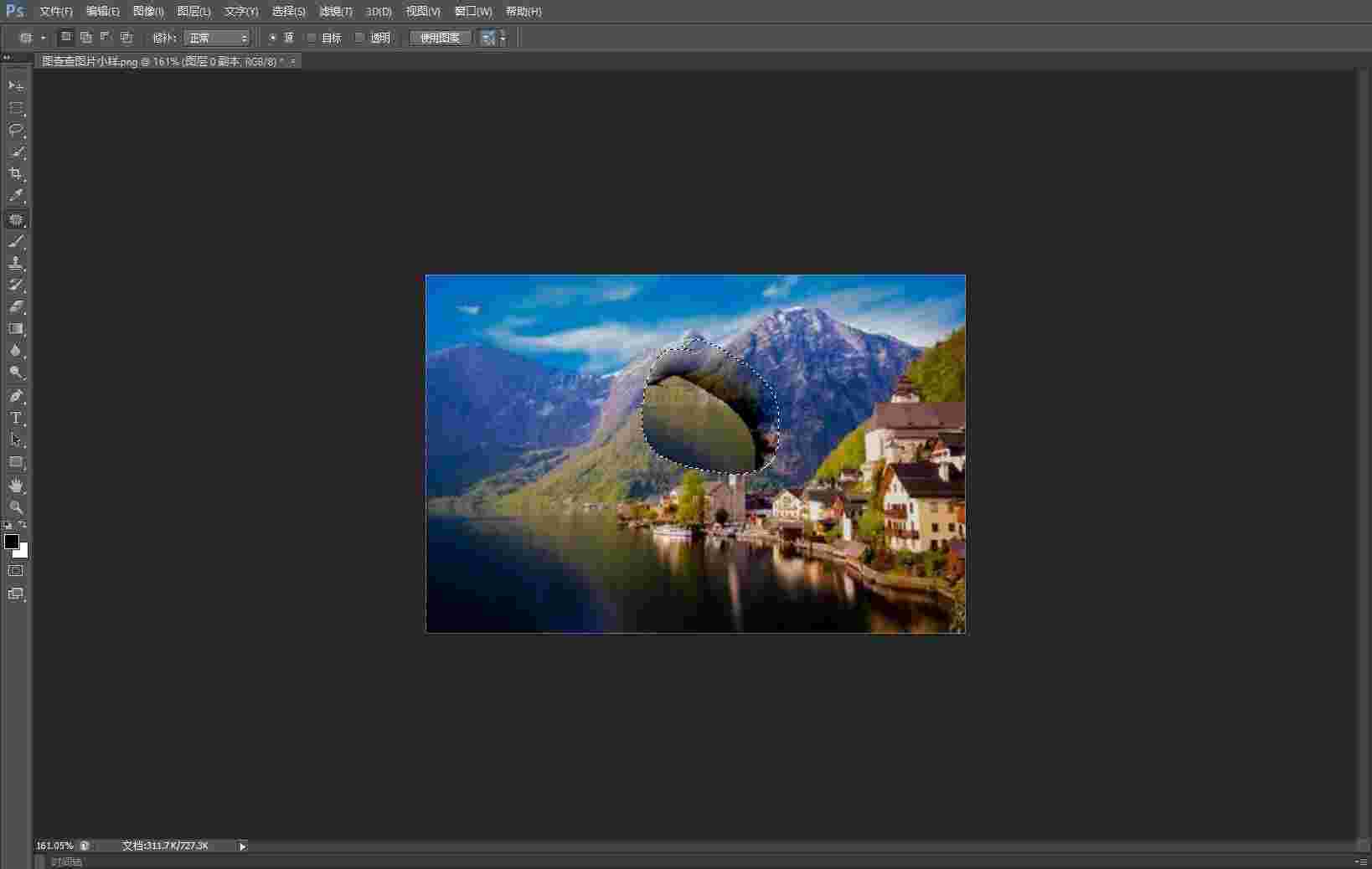This screenshot has height=869, width=1372.
Task: Select the Gradient tool
Action: click(16, 328)
